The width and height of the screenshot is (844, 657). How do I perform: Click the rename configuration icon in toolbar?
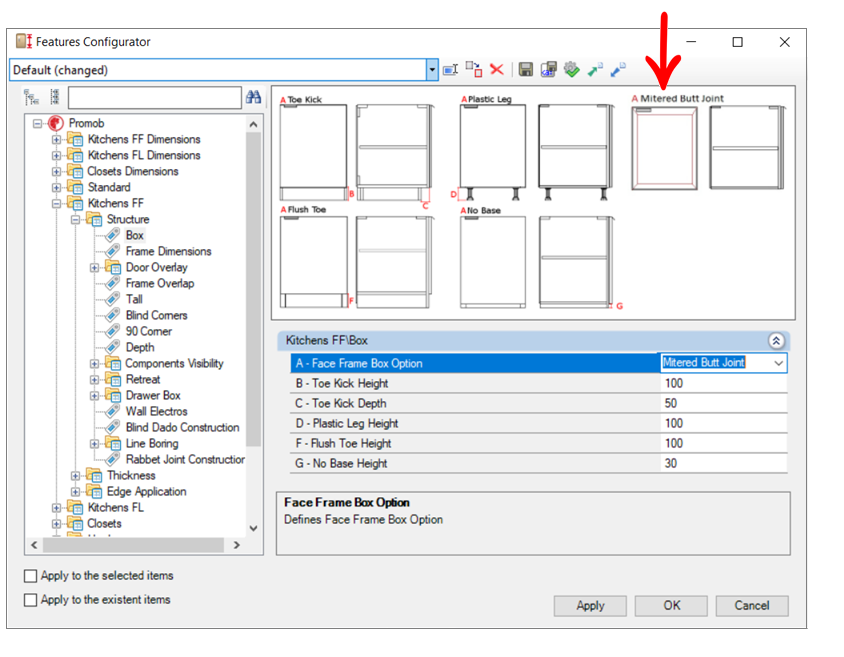450,70
